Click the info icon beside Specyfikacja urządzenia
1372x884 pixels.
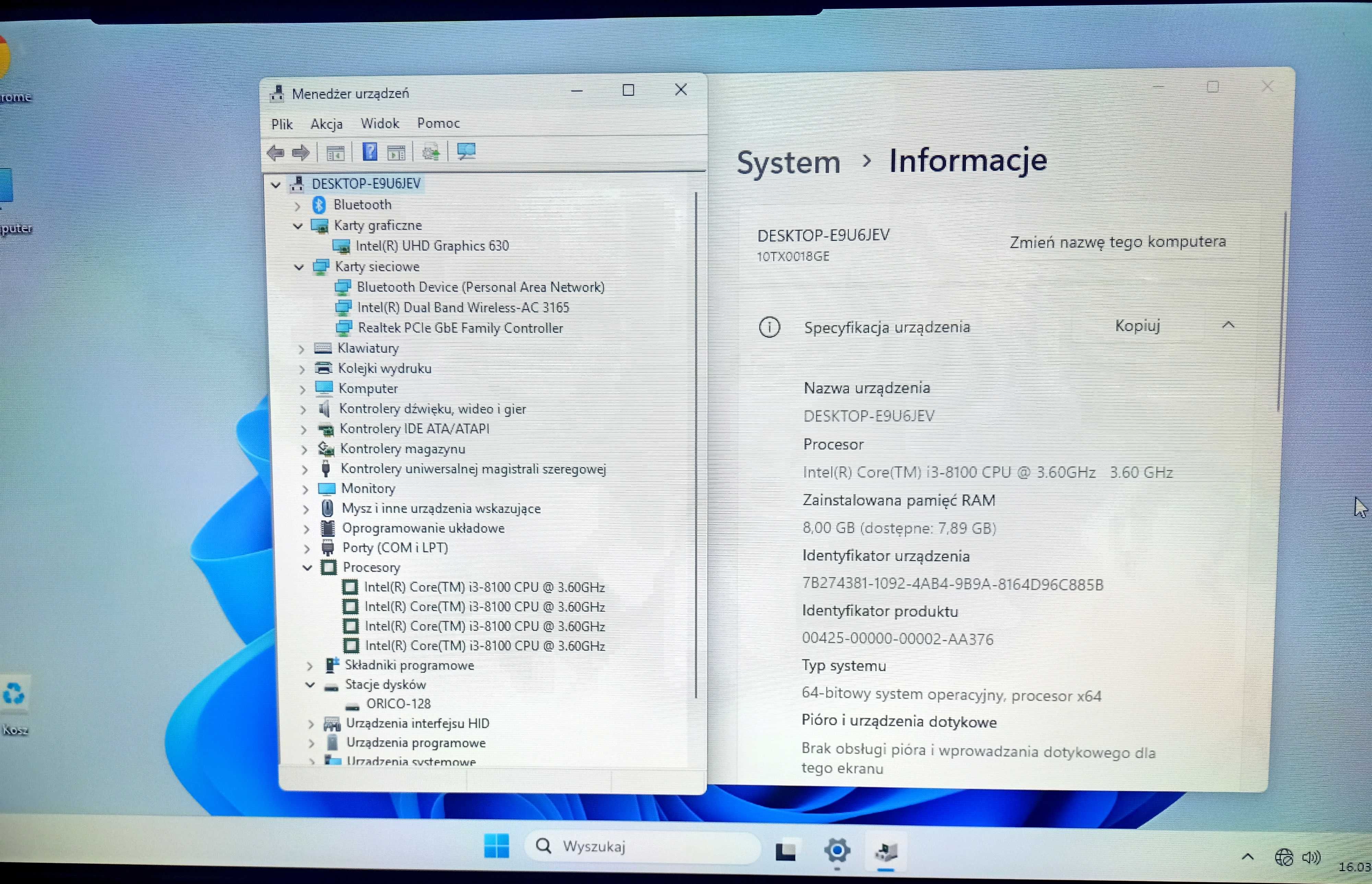(x=769, y=328)
